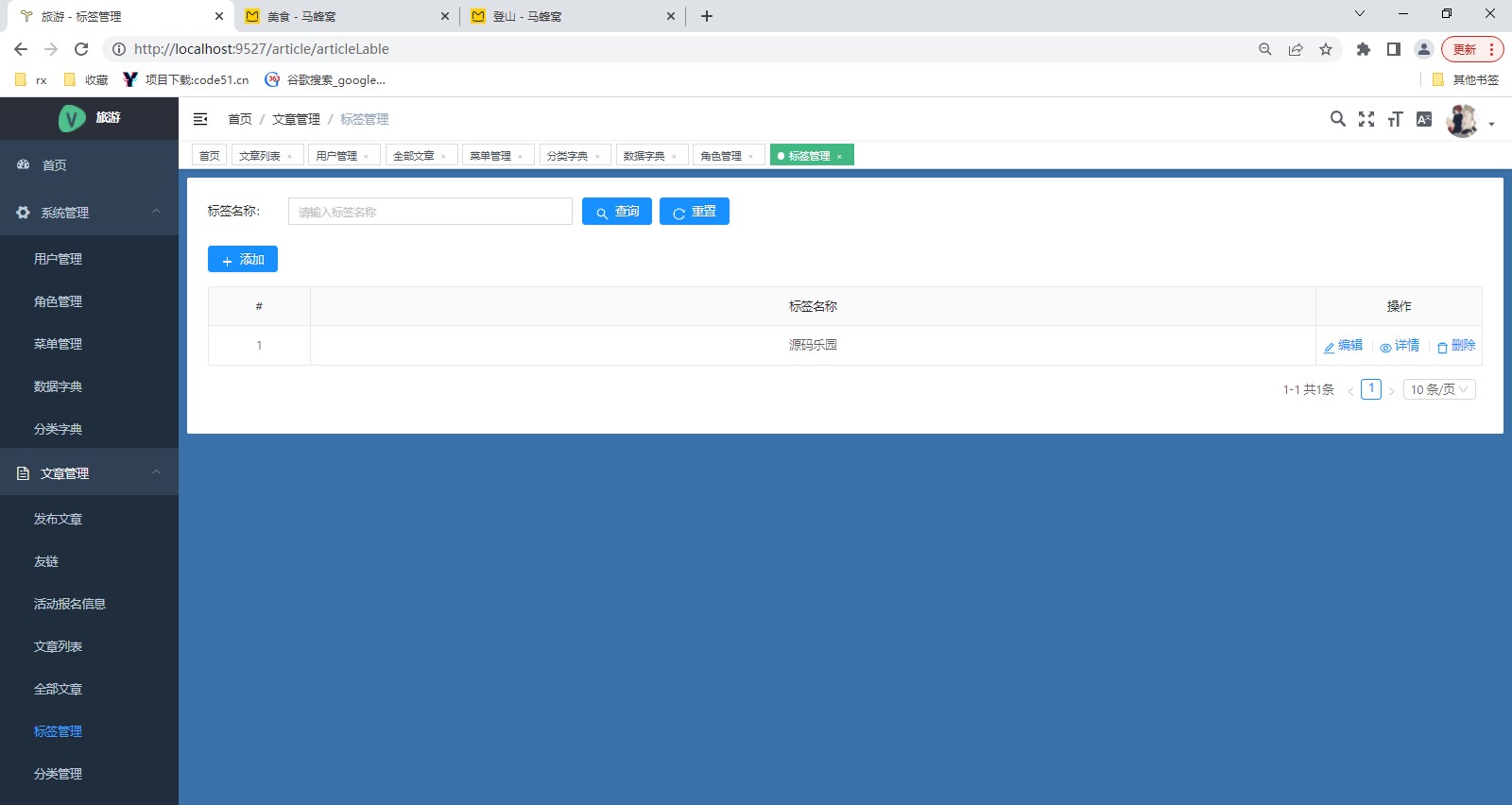1512x805 pixels.
Task: Click the gear icon for 系统管理
Action: (x=23, y=213)
